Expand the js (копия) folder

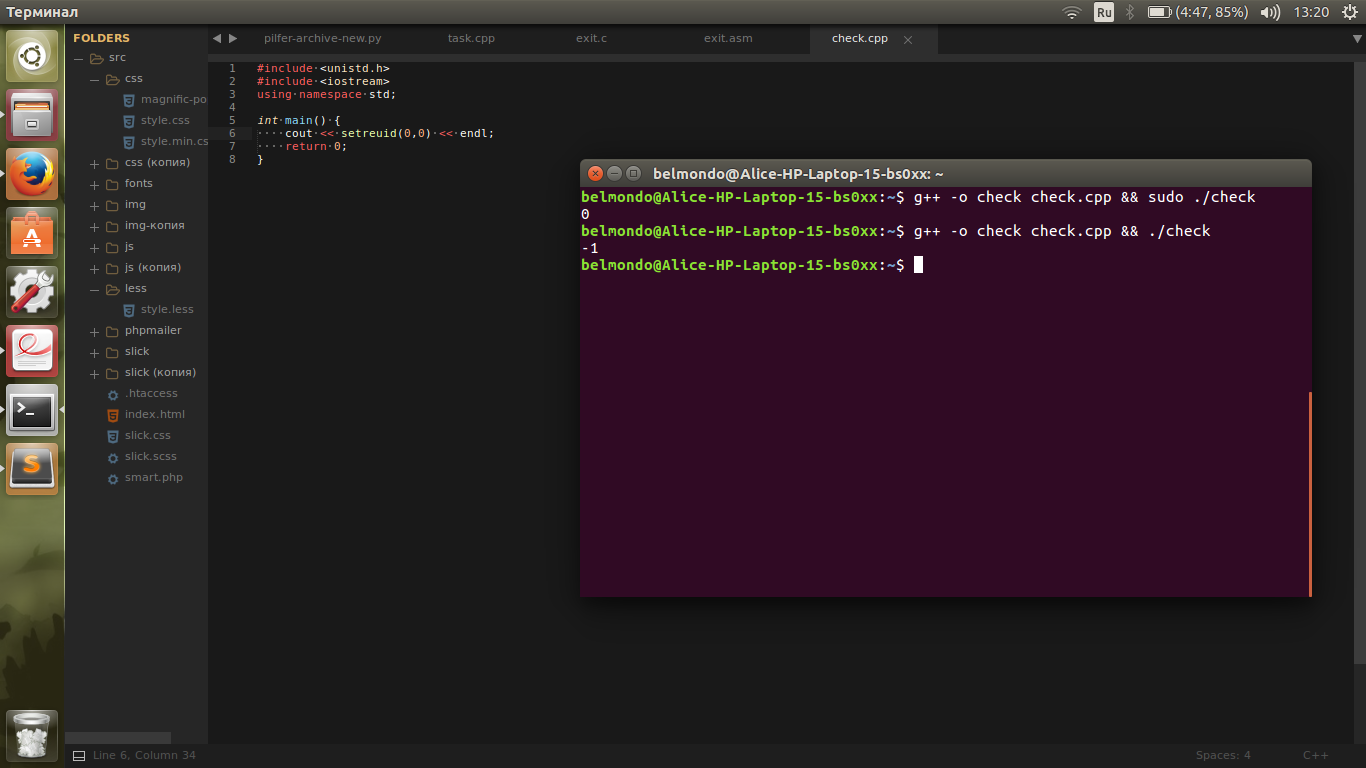pyautogui.click(x=94, y=268)
